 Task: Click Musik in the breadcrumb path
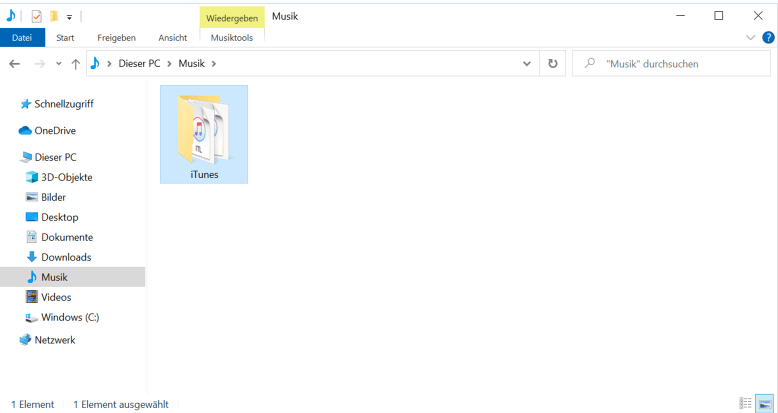click(192, 64)
